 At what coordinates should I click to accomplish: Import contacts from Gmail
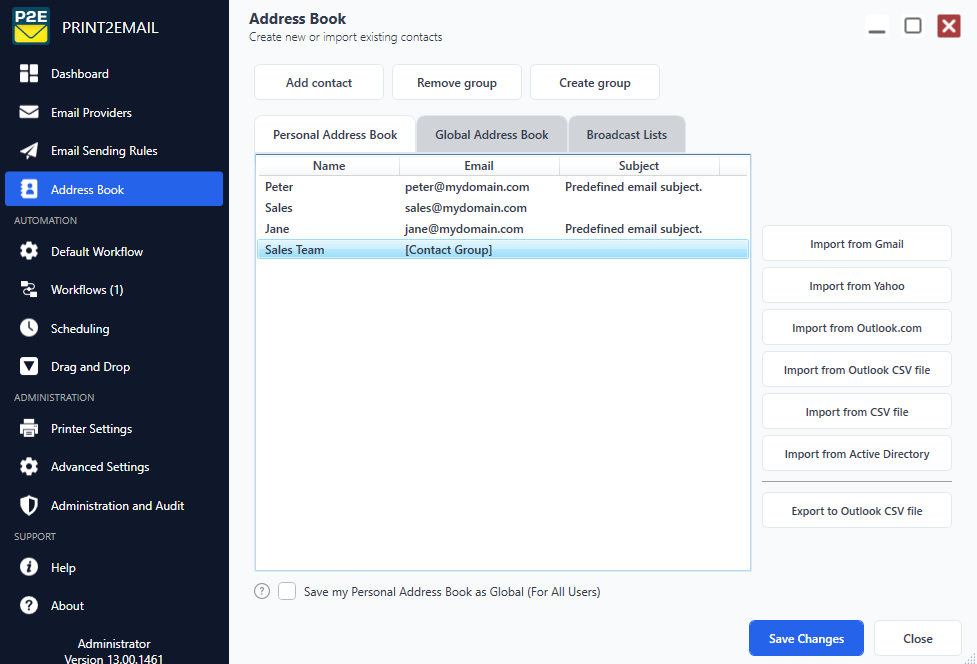[x=856, y=244]
